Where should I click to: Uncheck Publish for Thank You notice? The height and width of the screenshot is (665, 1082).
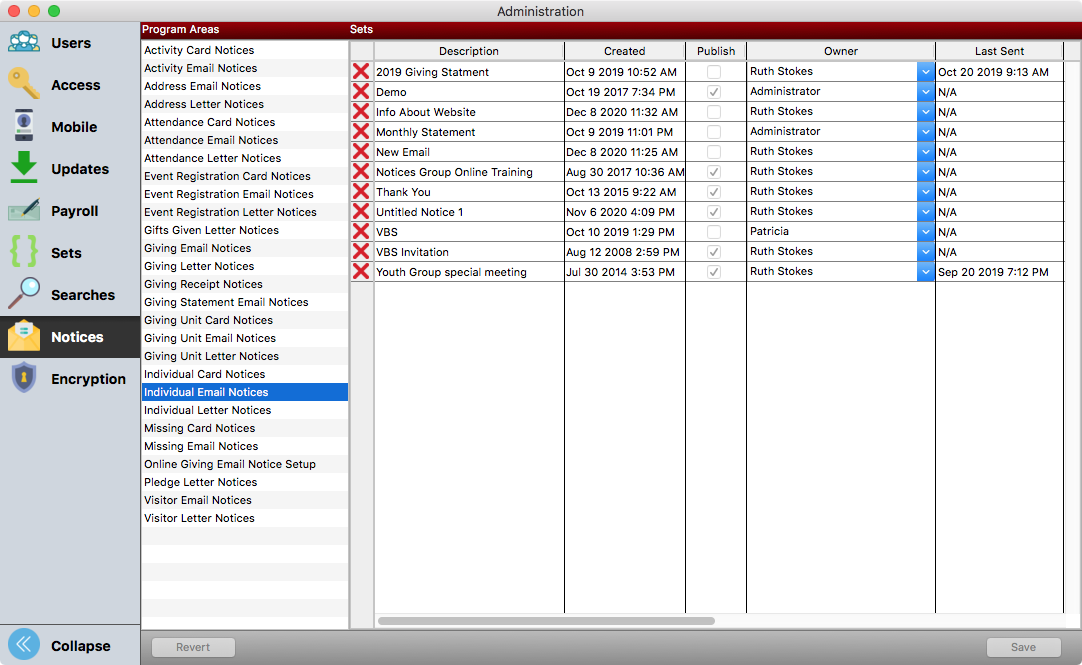714,192
